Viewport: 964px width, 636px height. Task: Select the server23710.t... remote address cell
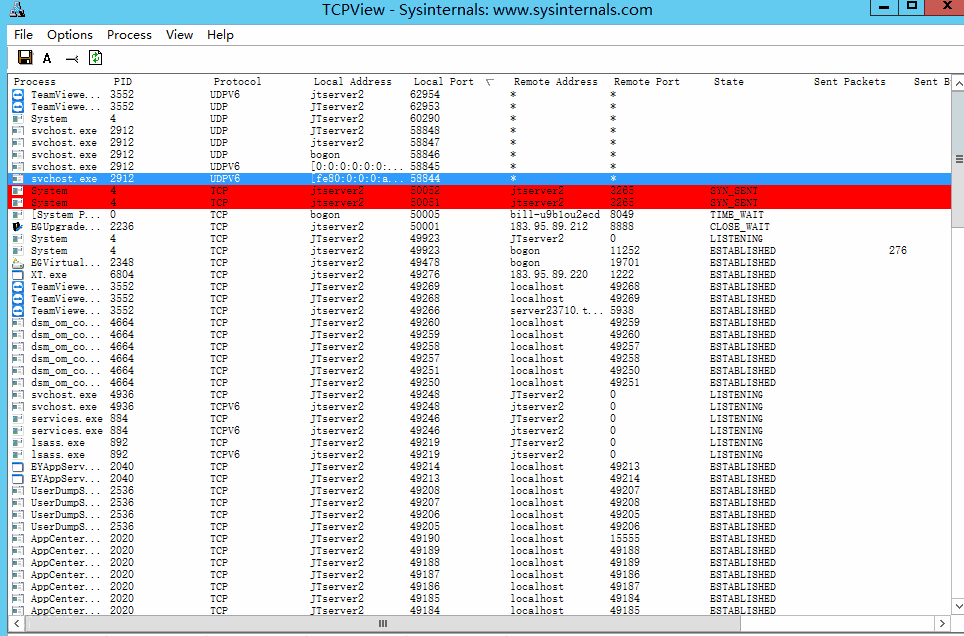(556, 311)
